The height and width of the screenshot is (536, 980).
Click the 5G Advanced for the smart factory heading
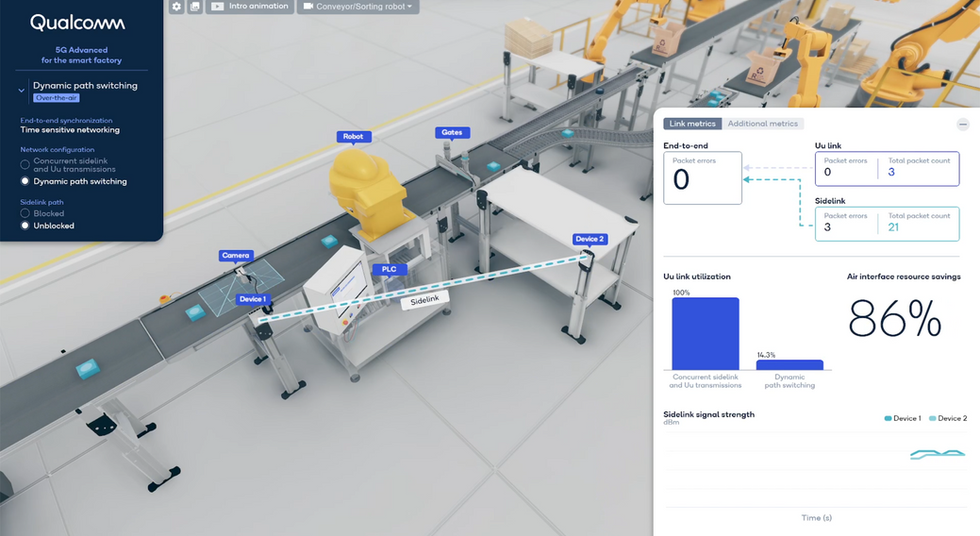81,55
